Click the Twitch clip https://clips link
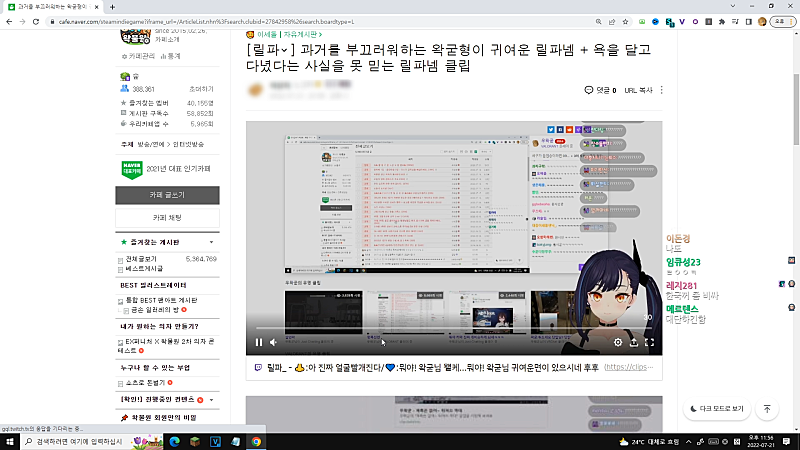The image size is (800, 450). tap(629, 367)
